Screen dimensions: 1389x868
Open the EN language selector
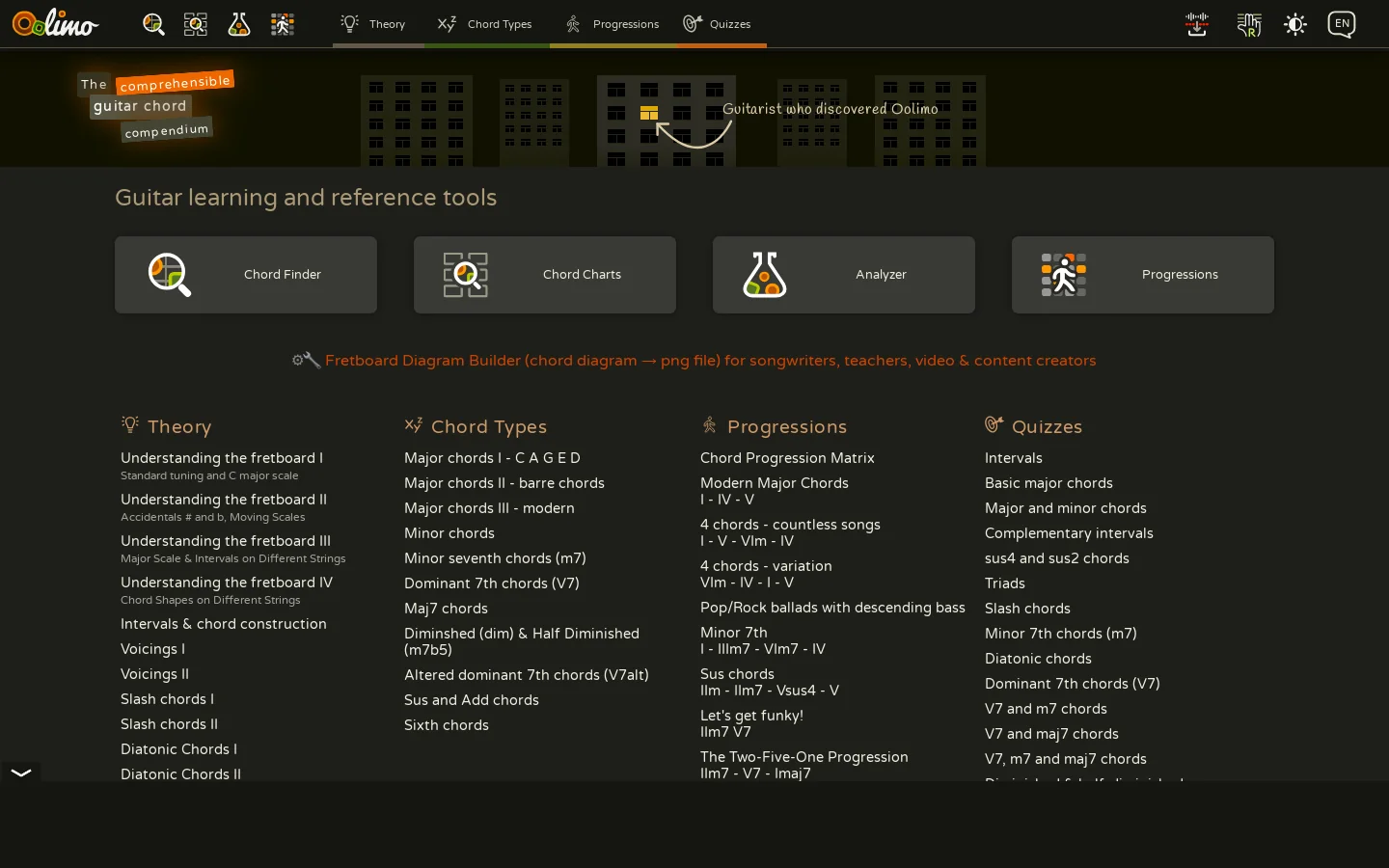1342,24
